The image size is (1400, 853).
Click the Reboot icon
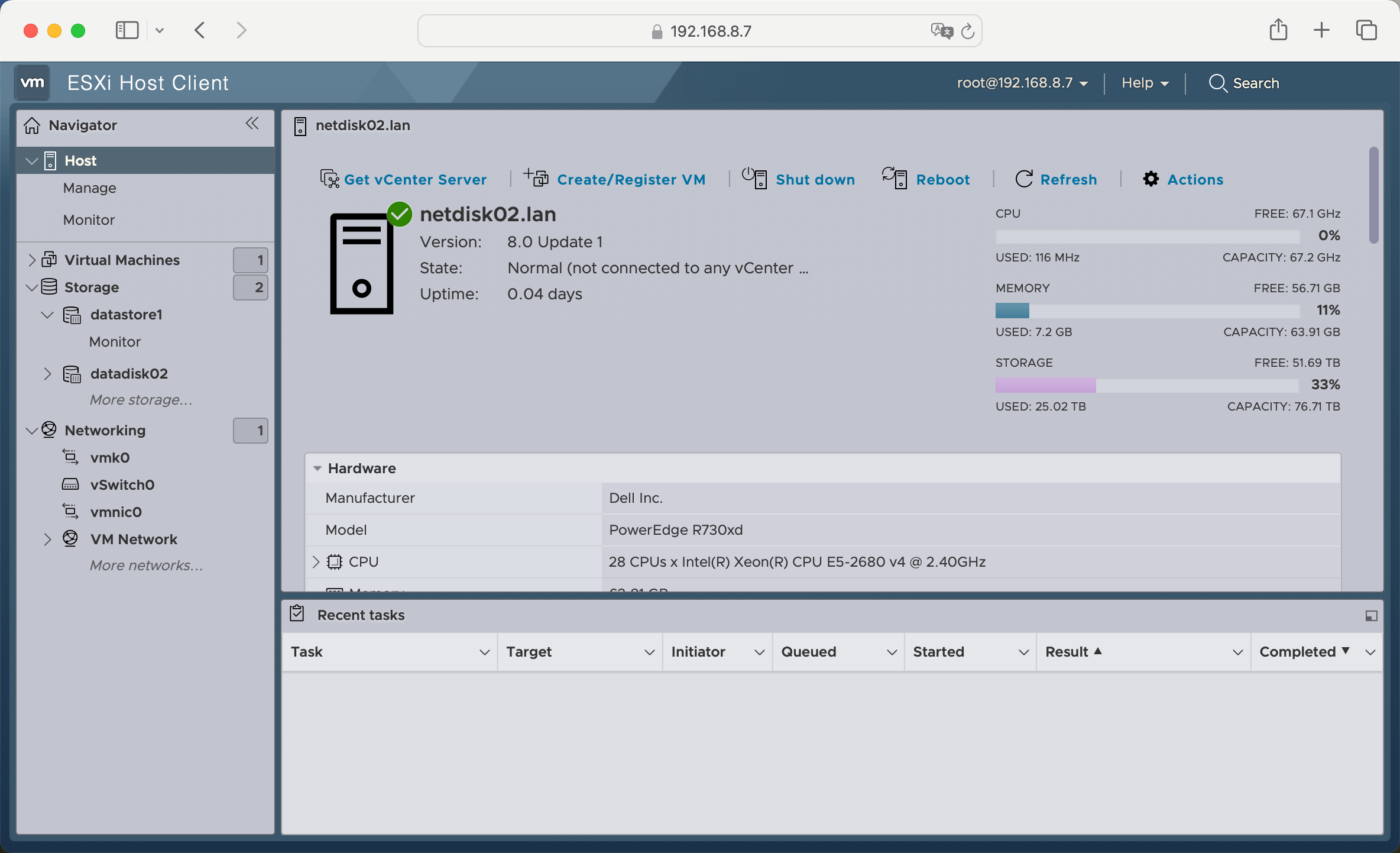[x=895, y=178]
